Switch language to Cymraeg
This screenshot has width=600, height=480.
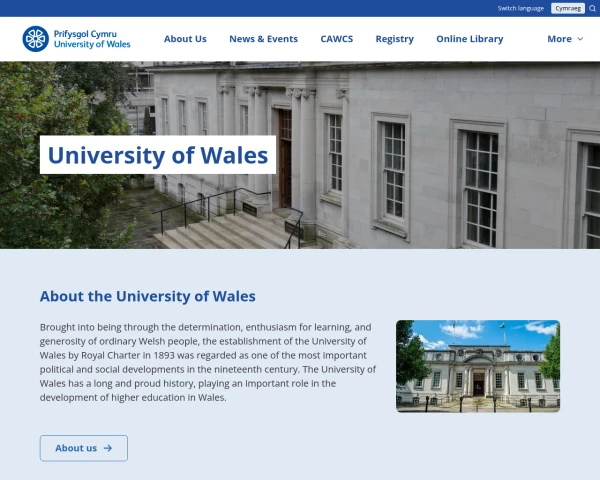click(568, 8)
